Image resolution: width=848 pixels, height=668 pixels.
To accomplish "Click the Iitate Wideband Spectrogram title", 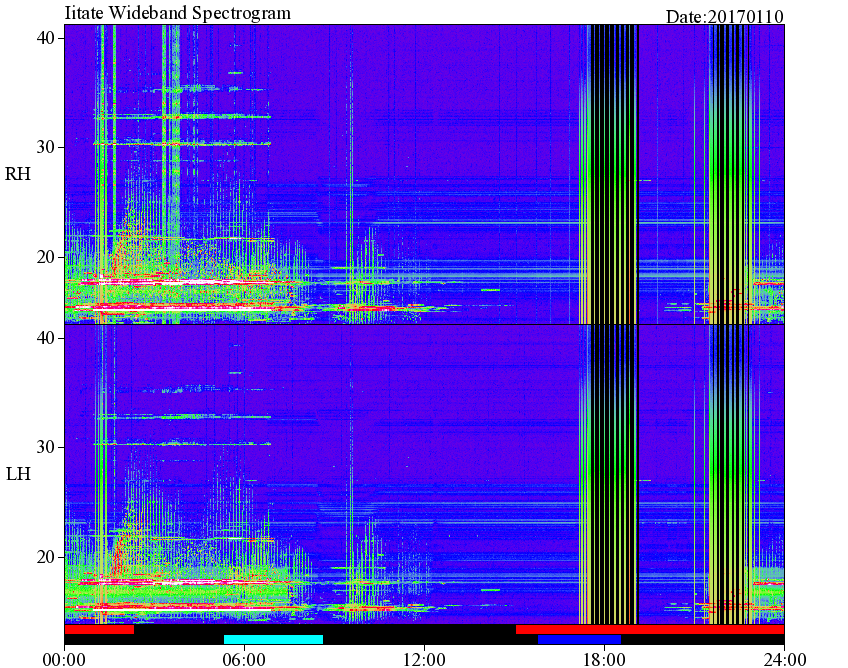I will click(177, 12).
